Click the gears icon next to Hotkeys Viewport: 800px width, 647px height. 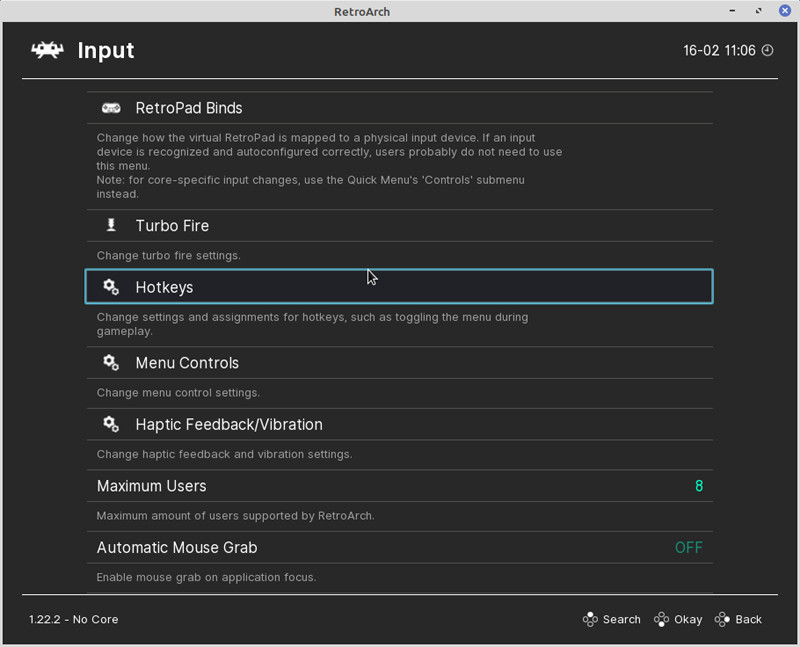111,287
